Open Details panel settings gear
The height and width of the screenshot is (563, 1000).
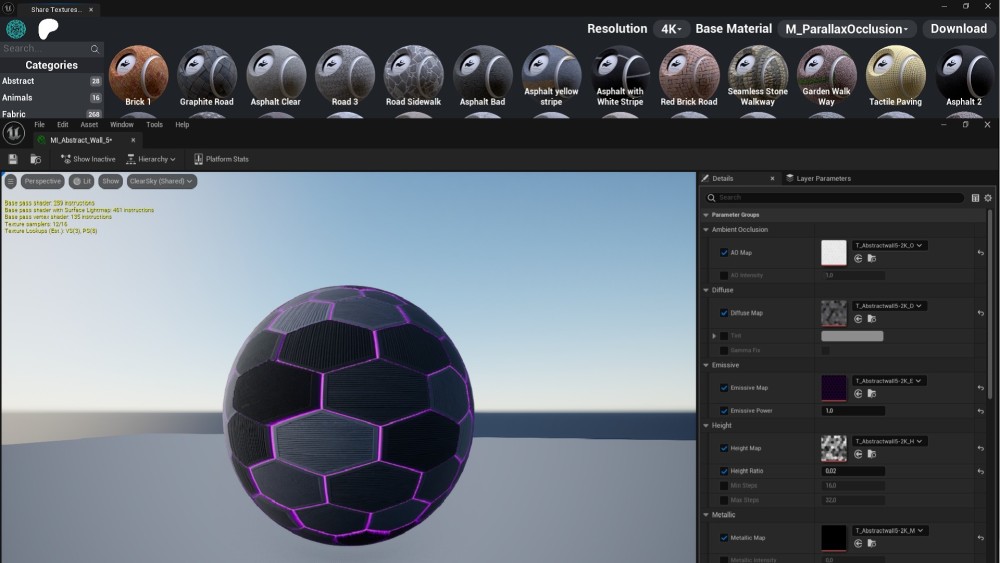988,198
